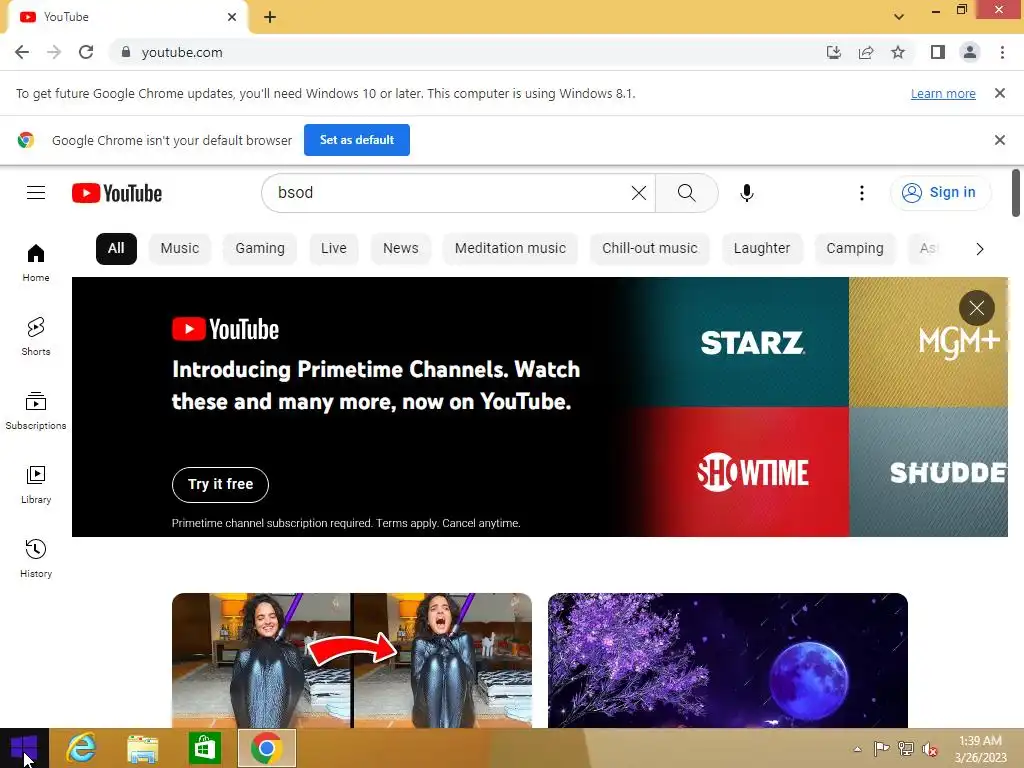Select the Laughter chip
Image resolution: width=1024 pixels, height=768 pixels.
(x=762, y=248)
